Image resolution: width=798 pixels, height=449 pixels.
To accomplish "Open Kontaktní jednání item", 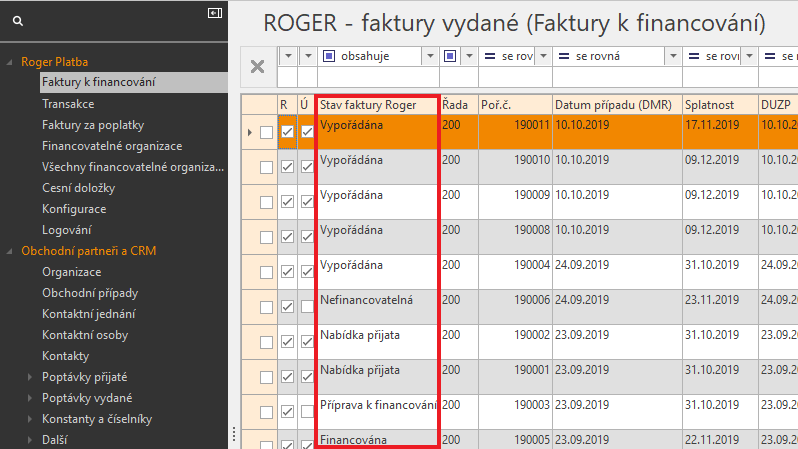I will pyautogui.click(x=89, y=314).
